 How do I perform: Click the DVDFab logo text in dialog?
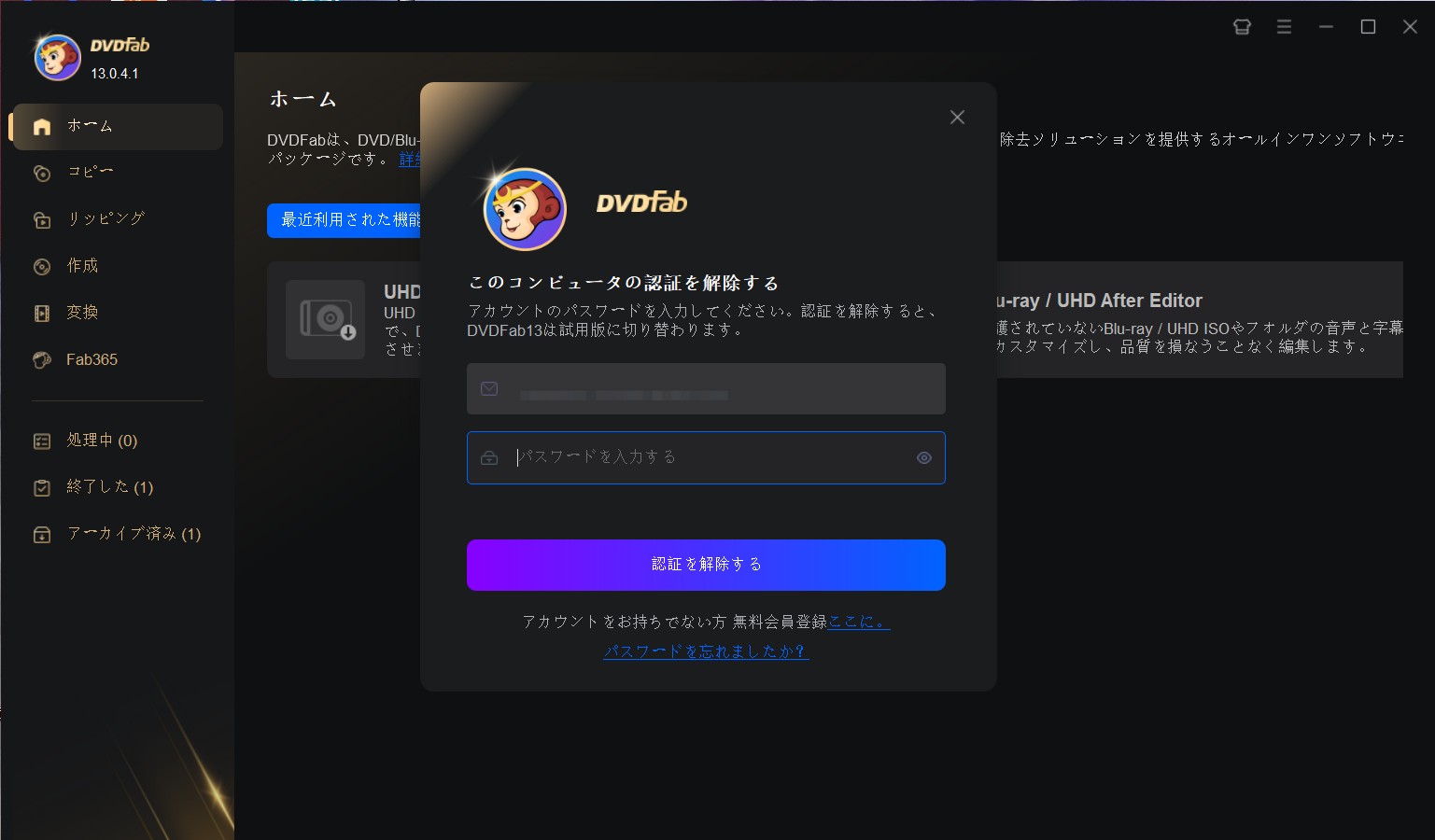pos(641,202)
